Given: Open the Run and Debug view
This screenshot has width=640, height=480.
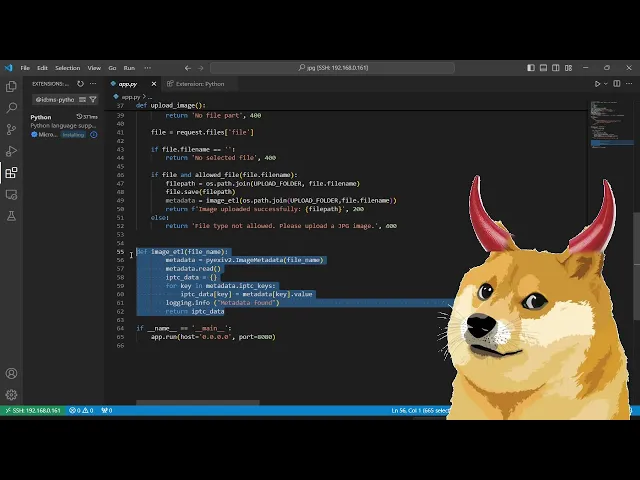Looking at the screenshot, I should (11, 151).
